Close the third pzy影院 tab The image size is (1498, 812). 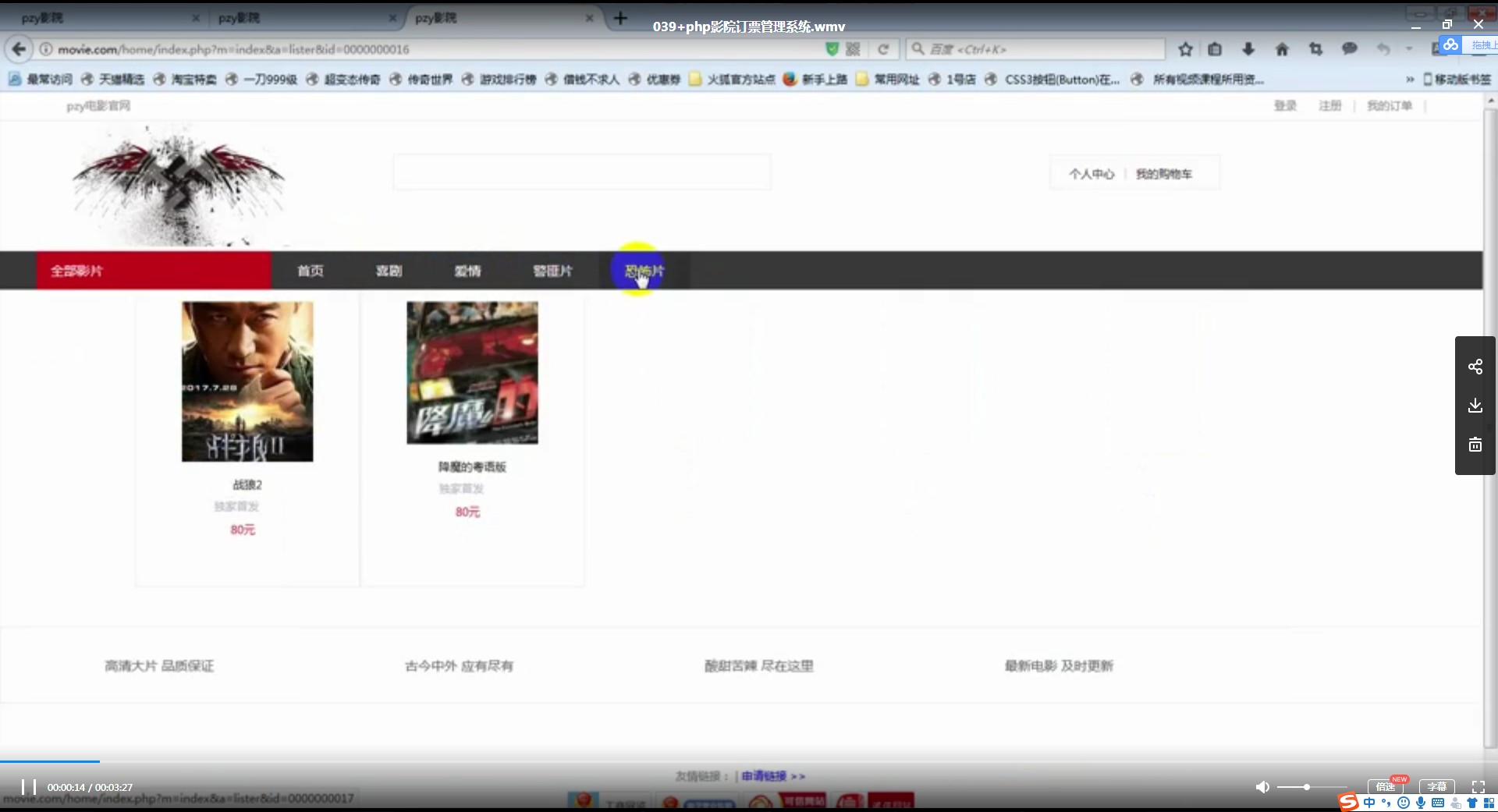pyautogui.click(x=589, y=18)
